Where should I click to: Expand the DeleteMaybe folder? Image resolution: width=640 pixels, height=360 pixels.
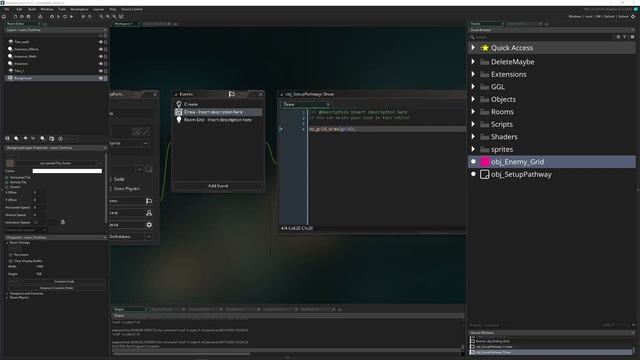pos(473,62)
